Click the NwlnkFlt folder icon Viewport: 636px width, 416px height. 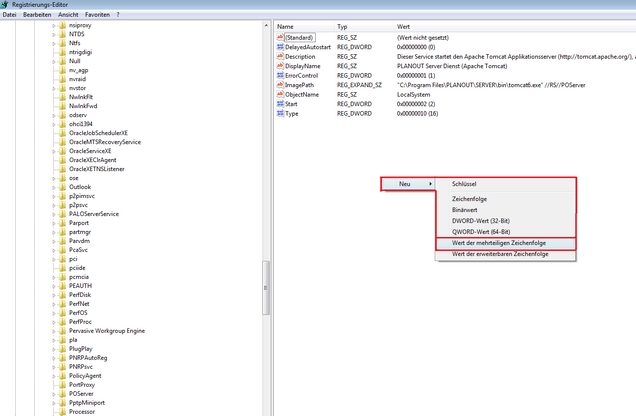click(x=62, y=97)
